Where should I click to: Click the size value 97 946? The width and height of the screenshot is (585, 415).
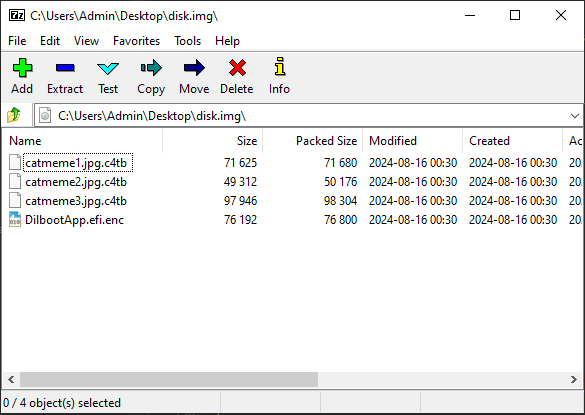coord(240,201)
